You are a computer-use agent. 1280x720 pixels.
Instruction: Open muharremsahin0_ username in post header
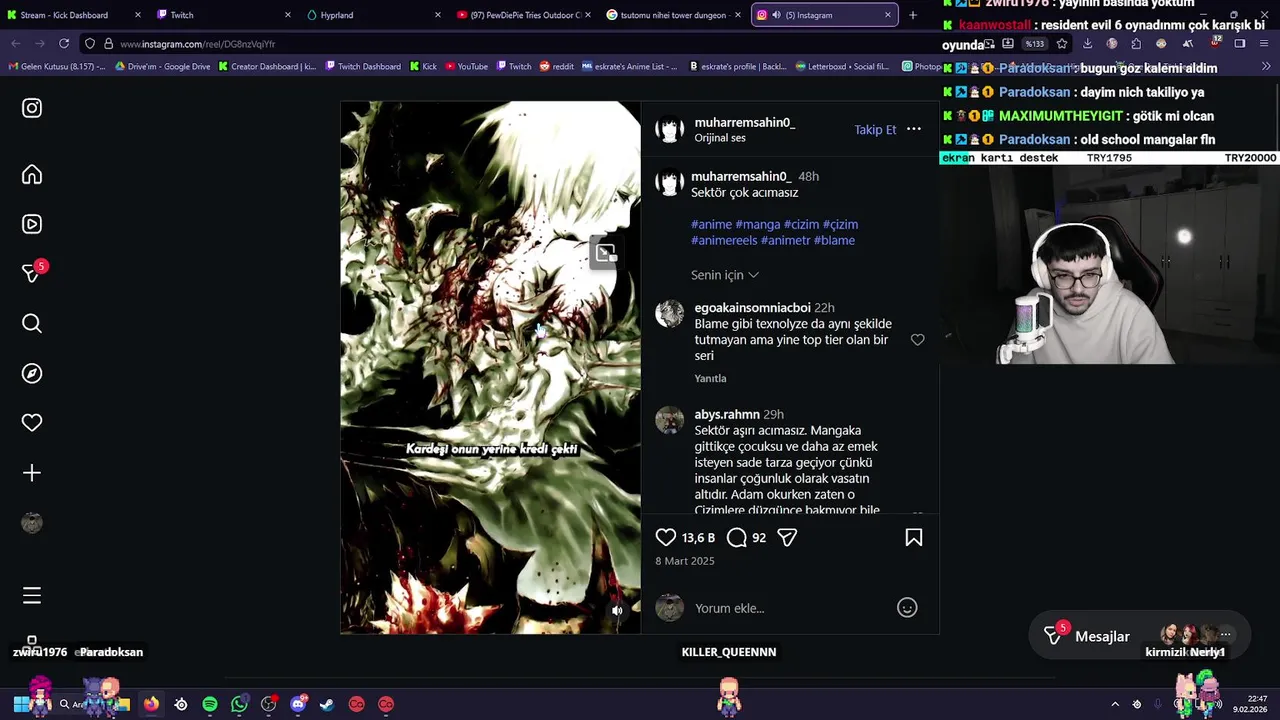point(745,123)
